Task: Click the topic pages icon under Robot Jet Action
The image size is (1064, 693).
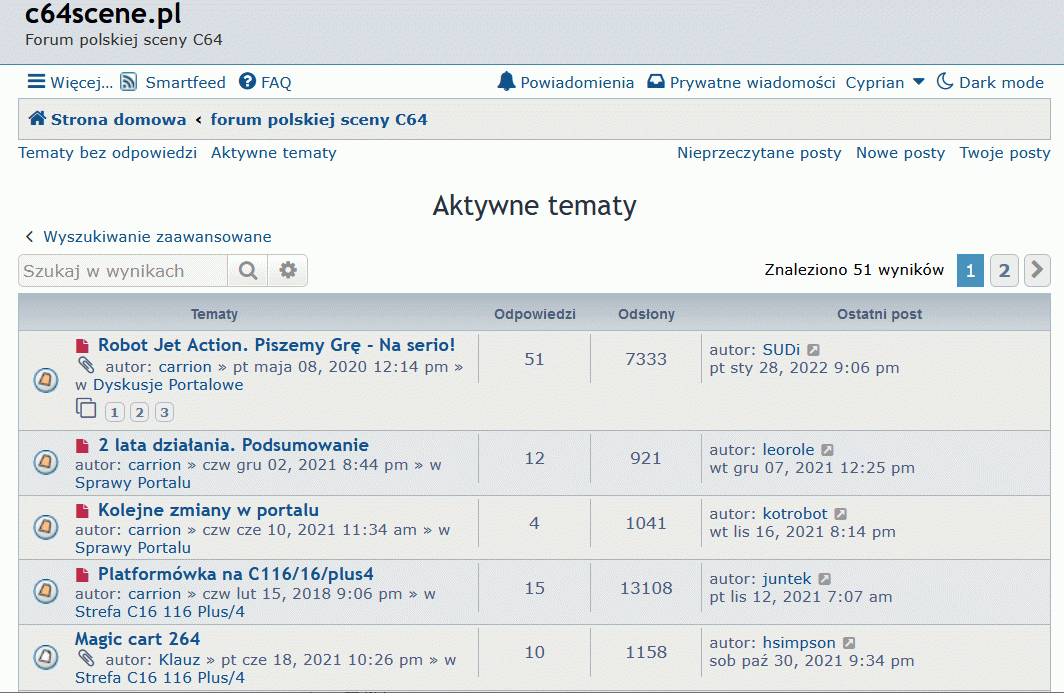Action: [x=86, y=409]
